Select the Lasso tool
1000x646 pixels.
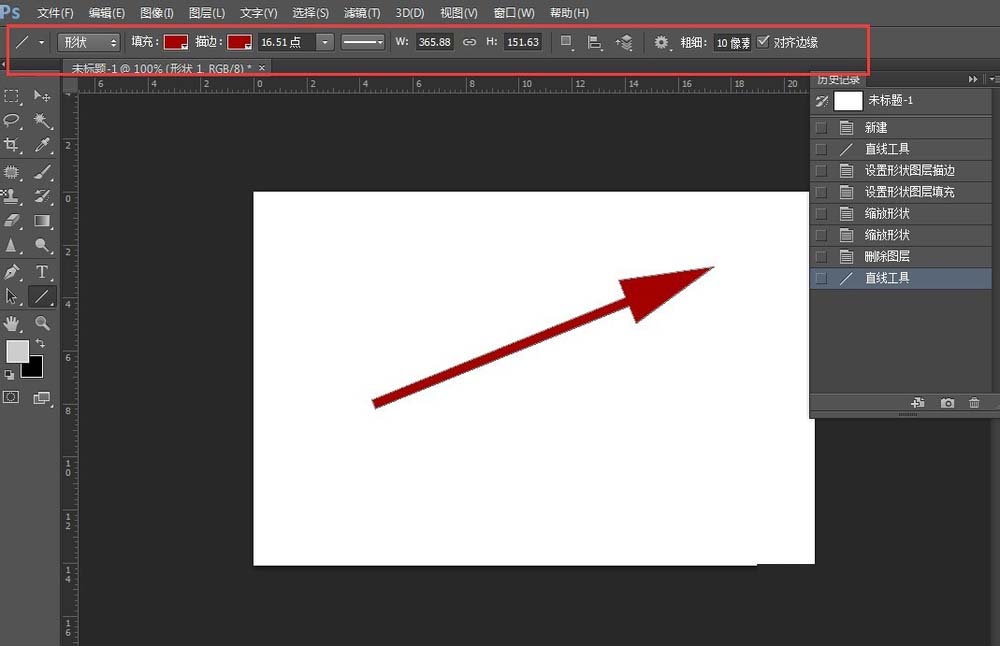coord(13,121)
